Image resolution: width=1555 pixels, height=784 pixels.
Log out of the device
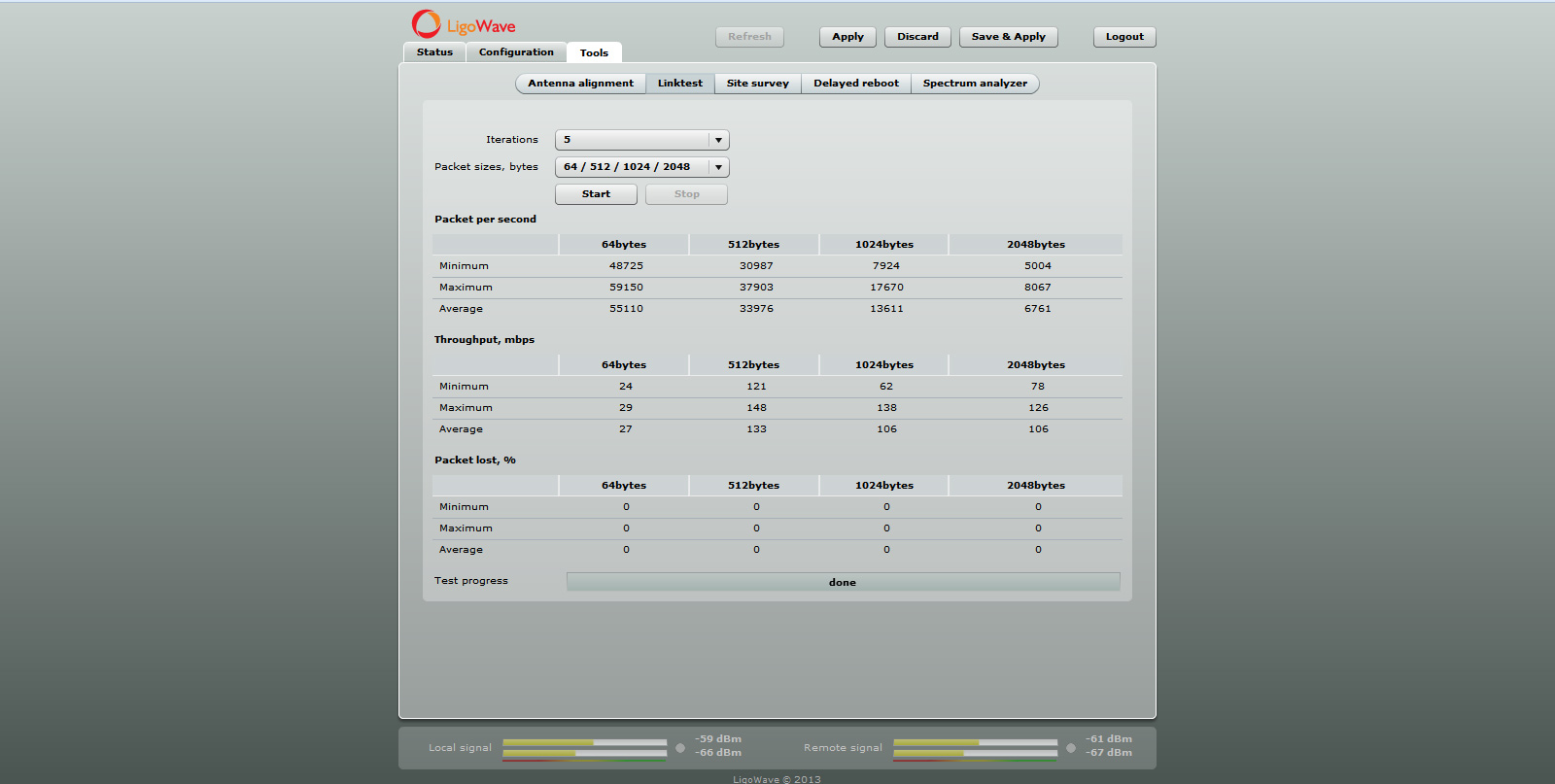tap(1124, 37)
